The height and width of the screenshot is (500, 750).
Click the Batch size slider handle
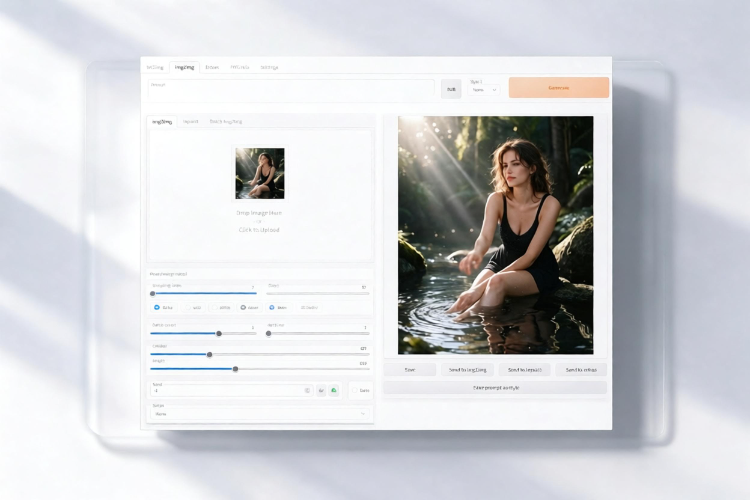(268, 333)
